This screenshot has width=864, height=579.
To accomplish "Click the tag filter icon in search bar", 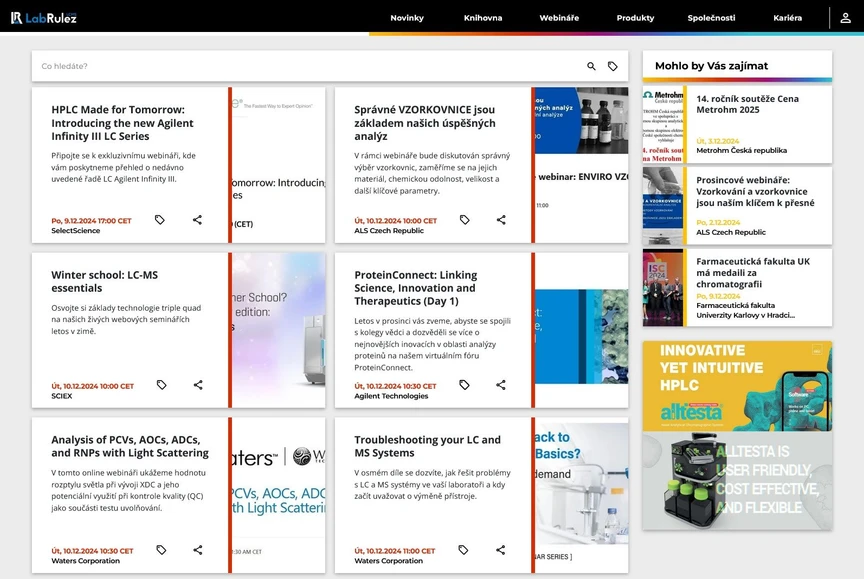I will point(613,66).
